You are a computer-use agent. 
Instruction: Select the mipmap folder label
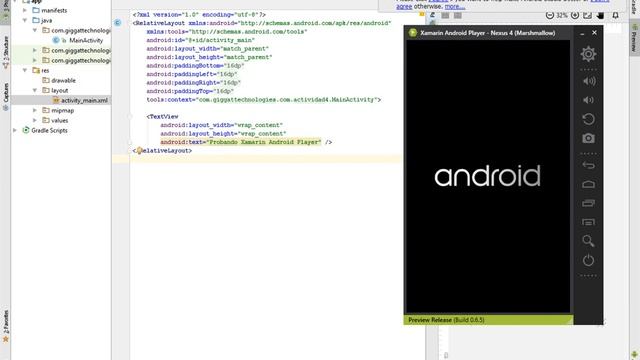click(x=62, y=110)
